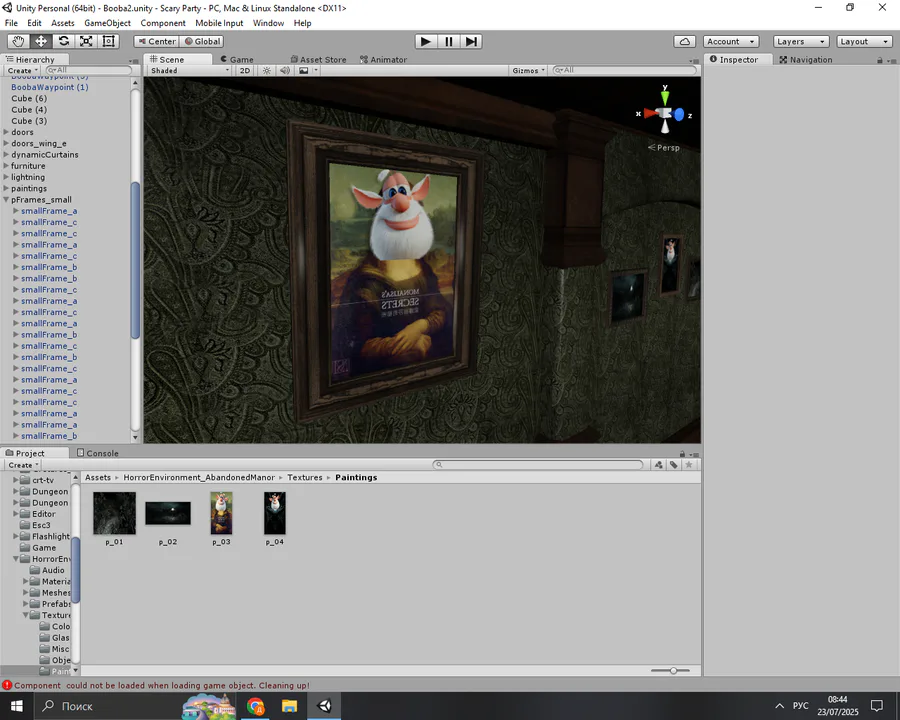Open the Account dropdown
The height and width of the screenshot is (720, 900).
(731, 41)
